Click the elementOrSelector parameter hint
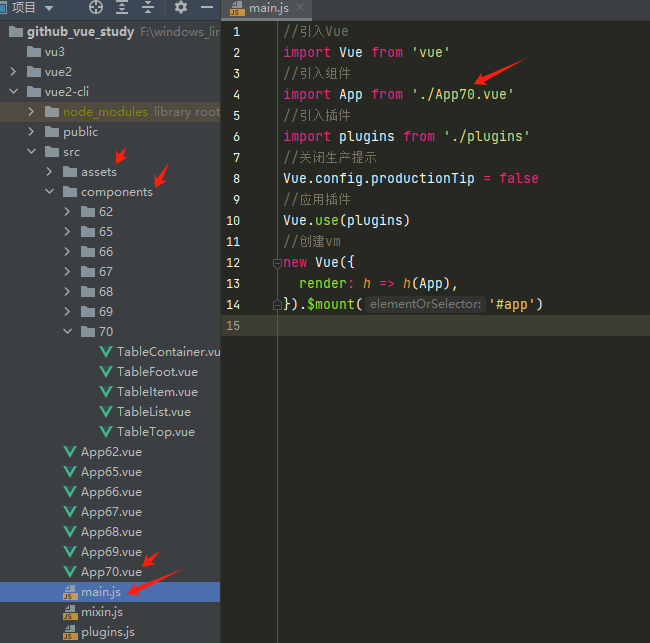650x643 pixels. [425, 304]
